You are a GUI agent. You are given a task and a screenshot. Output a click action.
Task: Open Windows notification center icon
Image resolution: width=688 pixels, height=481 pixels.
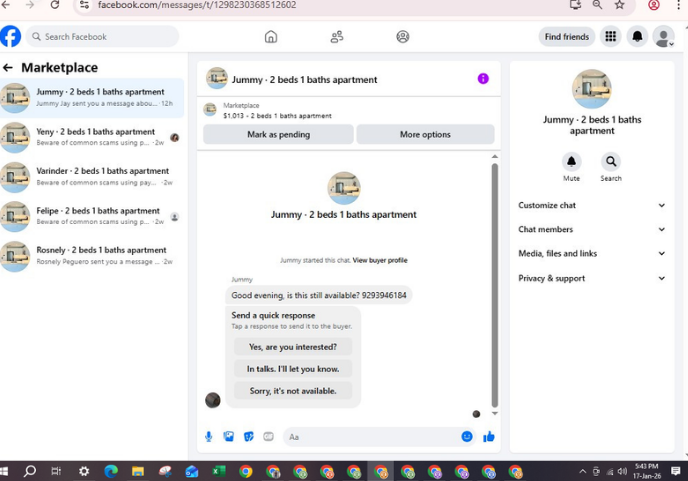[x=676, y=471]
